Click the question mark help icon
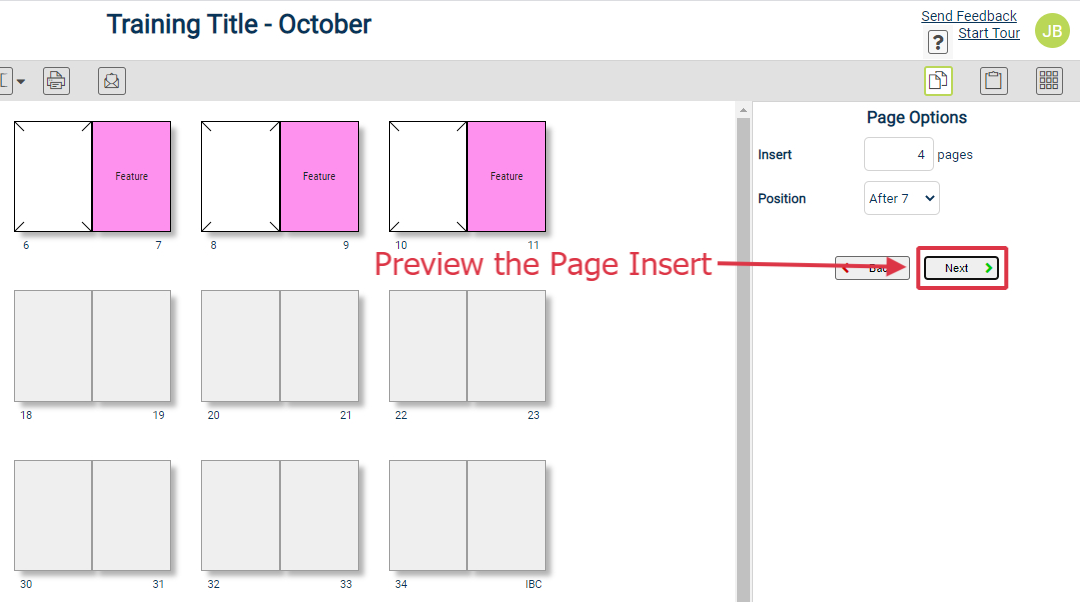Screen dimensions: 1080x602 (x=937, y=42)
